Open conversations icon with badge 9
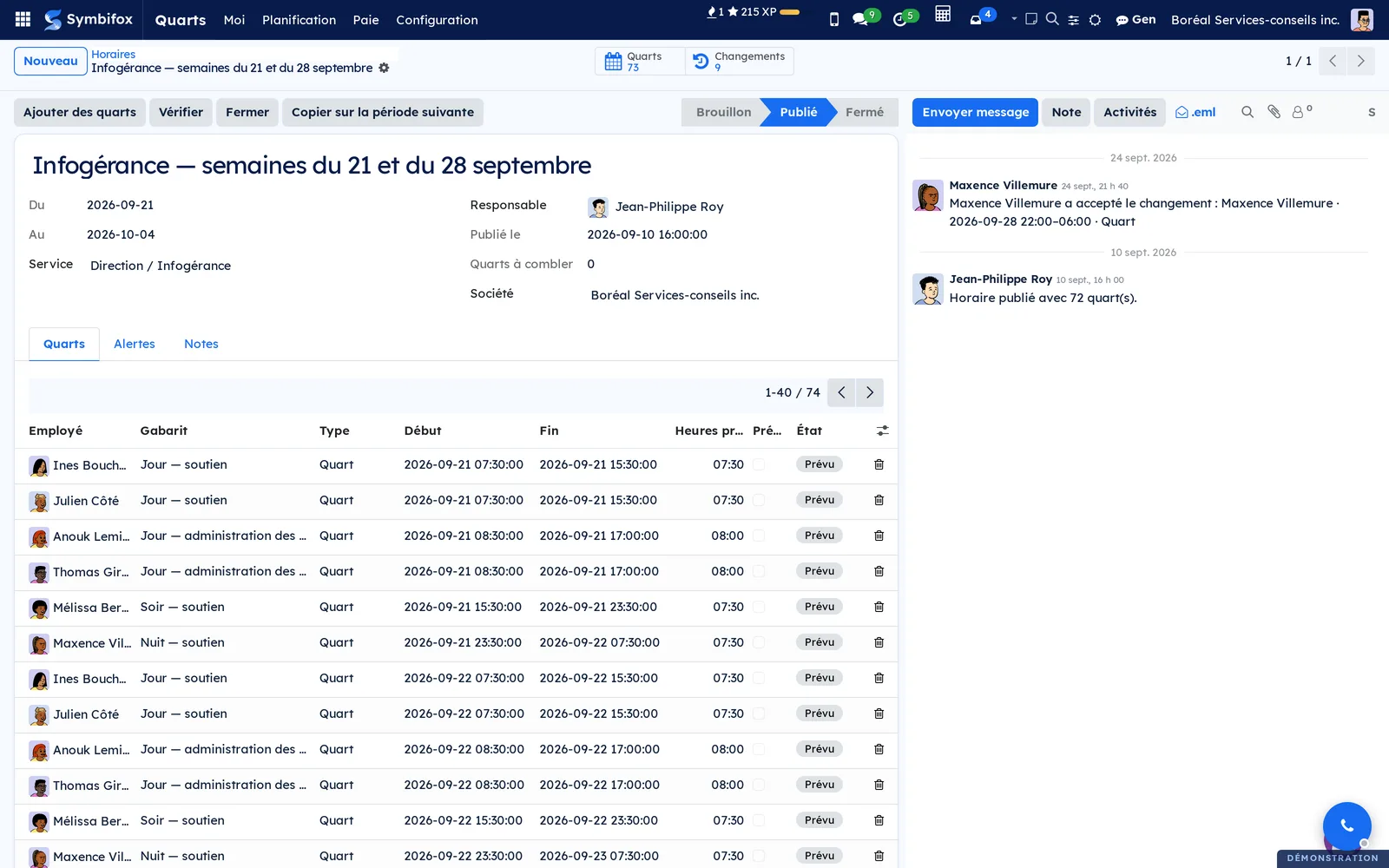Viewport: 1389px width, 868px height. pos(860,19)
